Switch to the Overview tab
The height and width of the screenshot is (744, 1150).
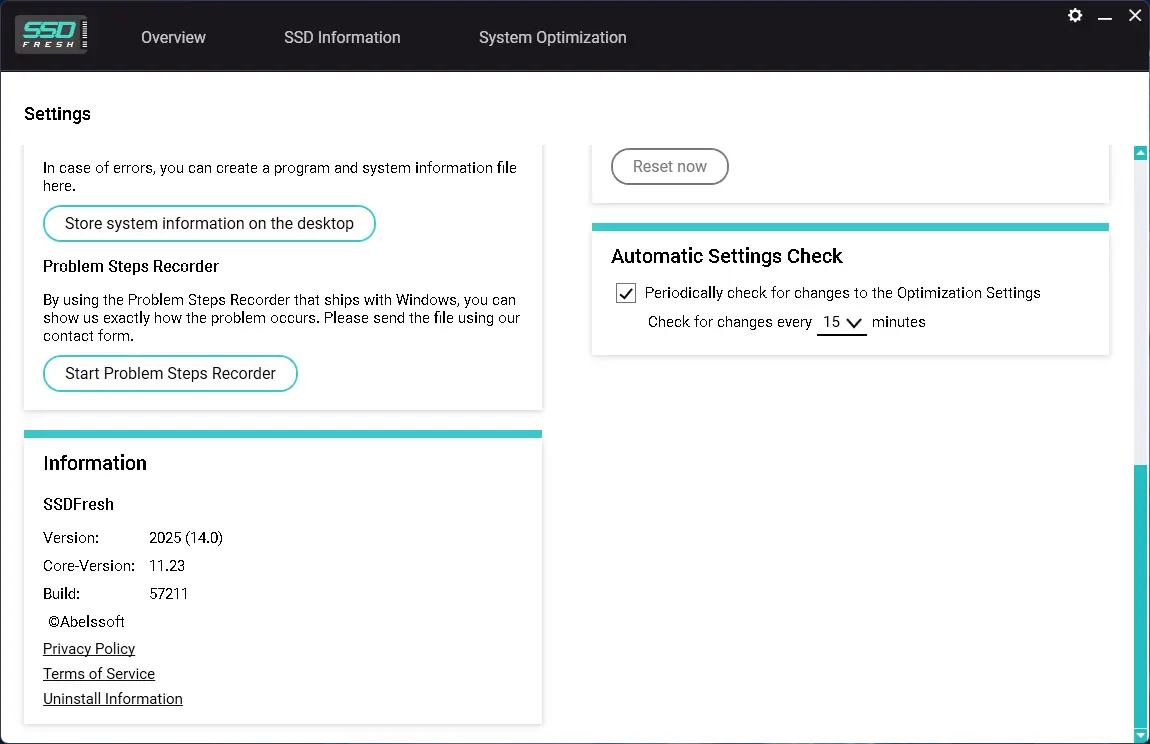173,37
